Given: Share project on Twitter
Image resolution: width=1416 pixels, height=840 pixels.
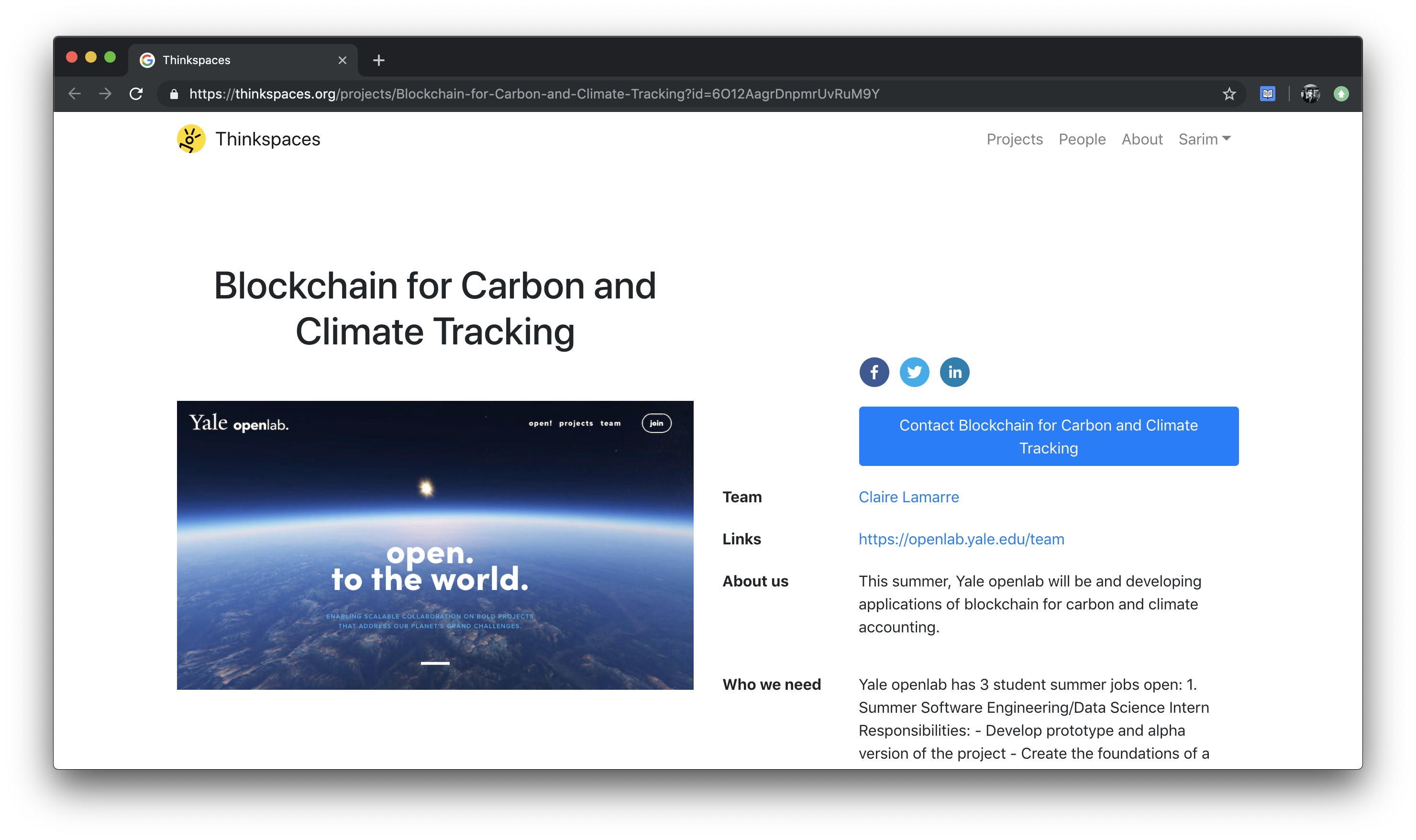Looking at the screenshot, I should coord(914,372).
